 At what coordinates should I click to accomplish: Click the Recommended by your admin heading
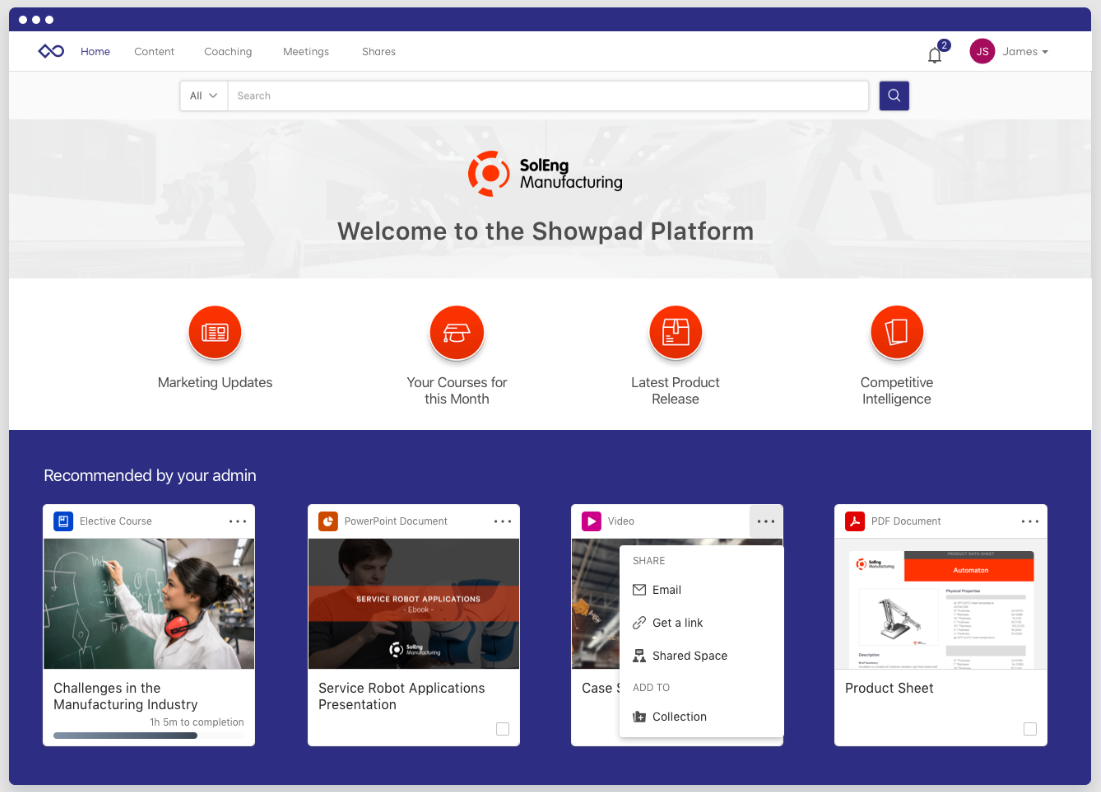[150, 475]
